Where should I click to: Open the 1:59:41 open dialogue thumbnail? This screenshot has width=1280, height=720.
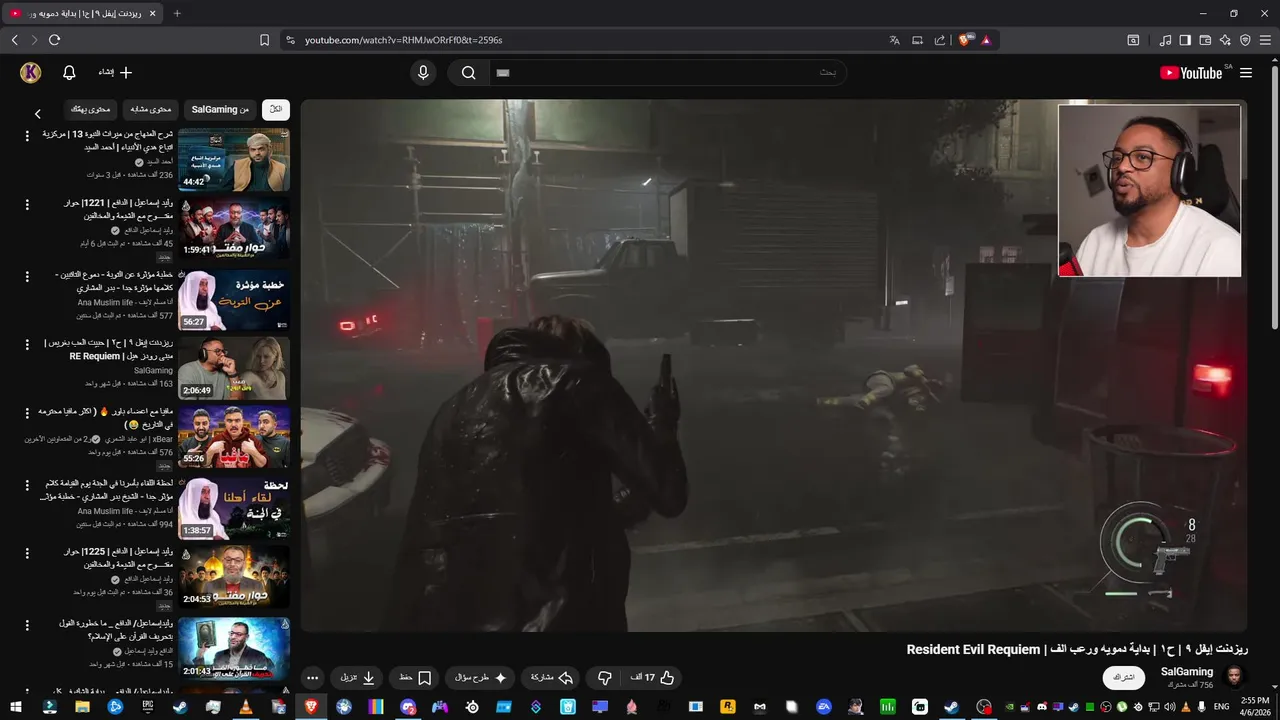(x=234, y=228)
